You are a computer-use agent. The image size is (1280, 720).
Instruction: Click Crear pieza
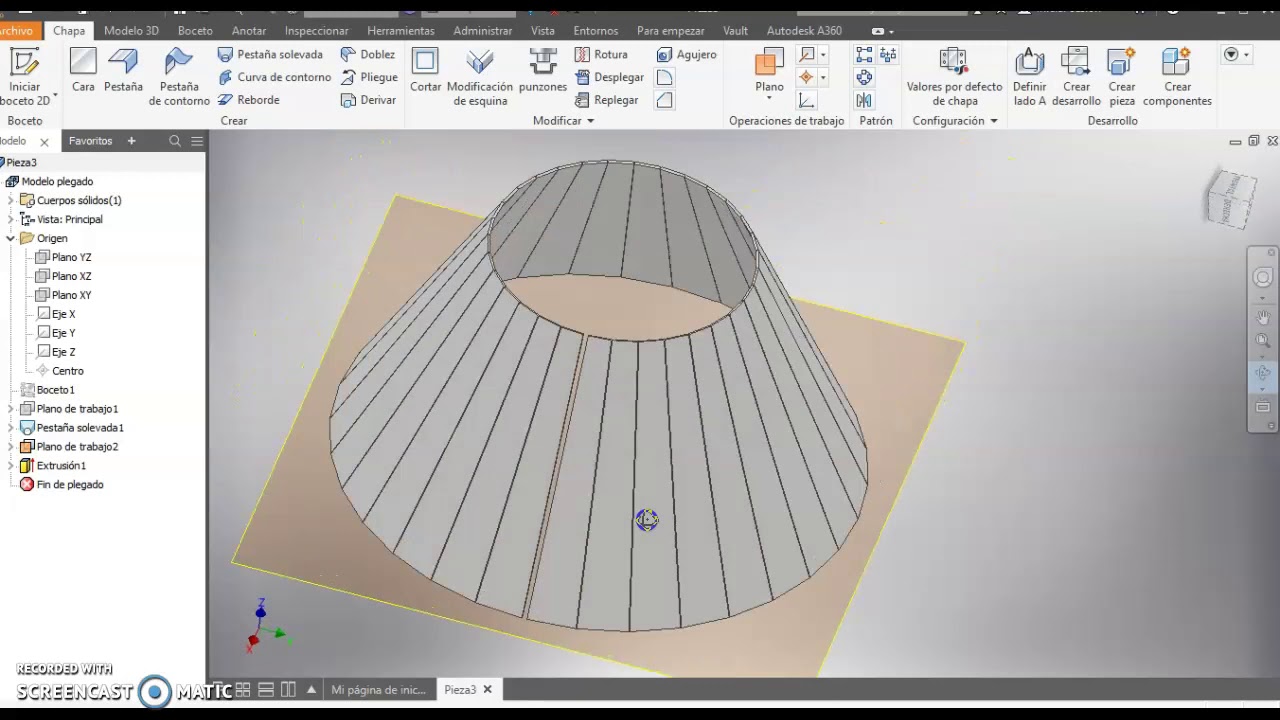click(1122, 77)
